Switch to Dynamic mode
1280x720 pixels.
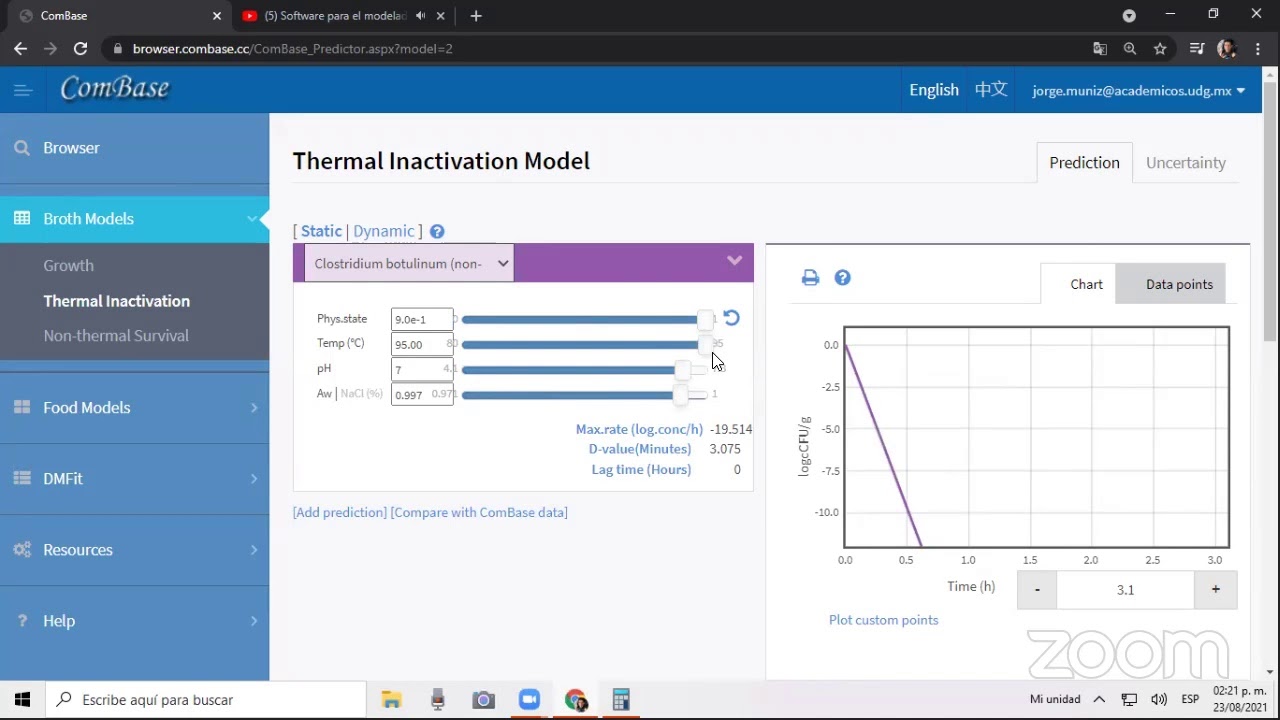383,231
